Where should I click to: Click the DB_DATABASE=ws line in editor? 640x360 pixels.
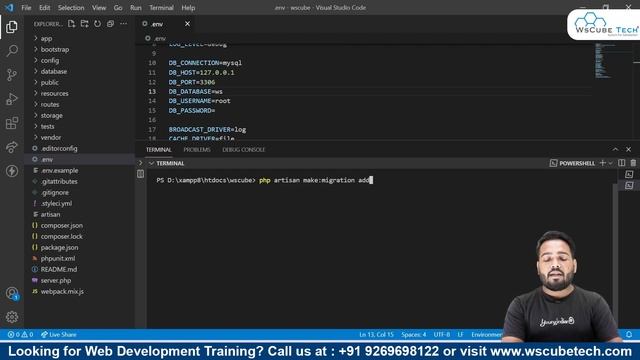click(196, 91)
